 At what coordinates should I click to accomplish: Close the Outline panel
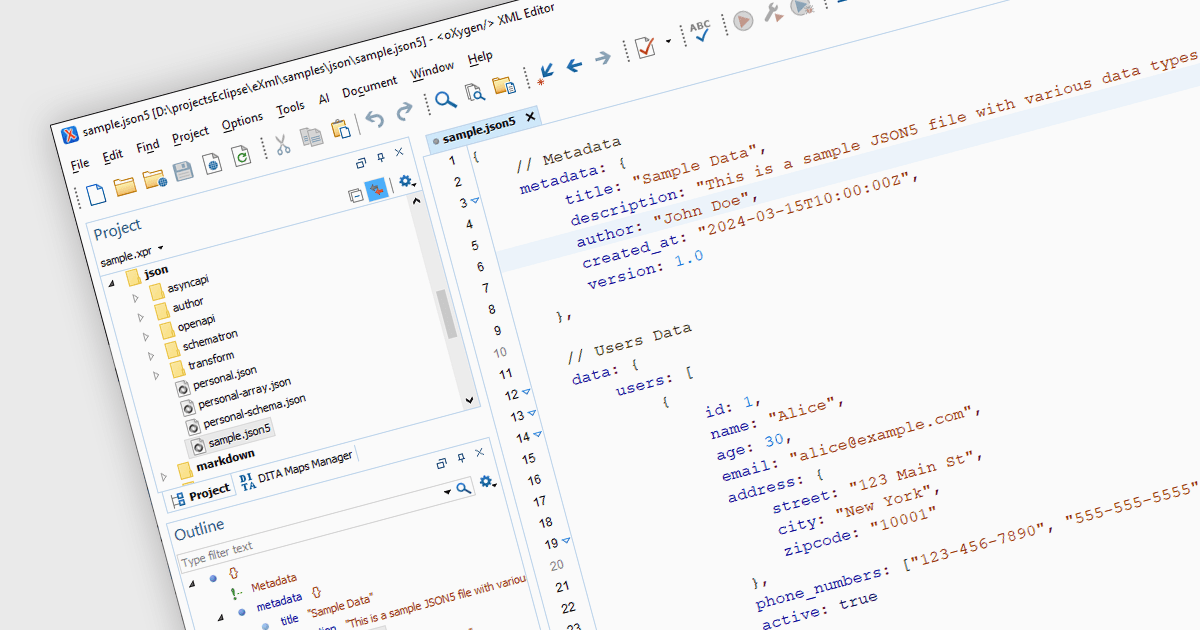[x=479, y=452]
